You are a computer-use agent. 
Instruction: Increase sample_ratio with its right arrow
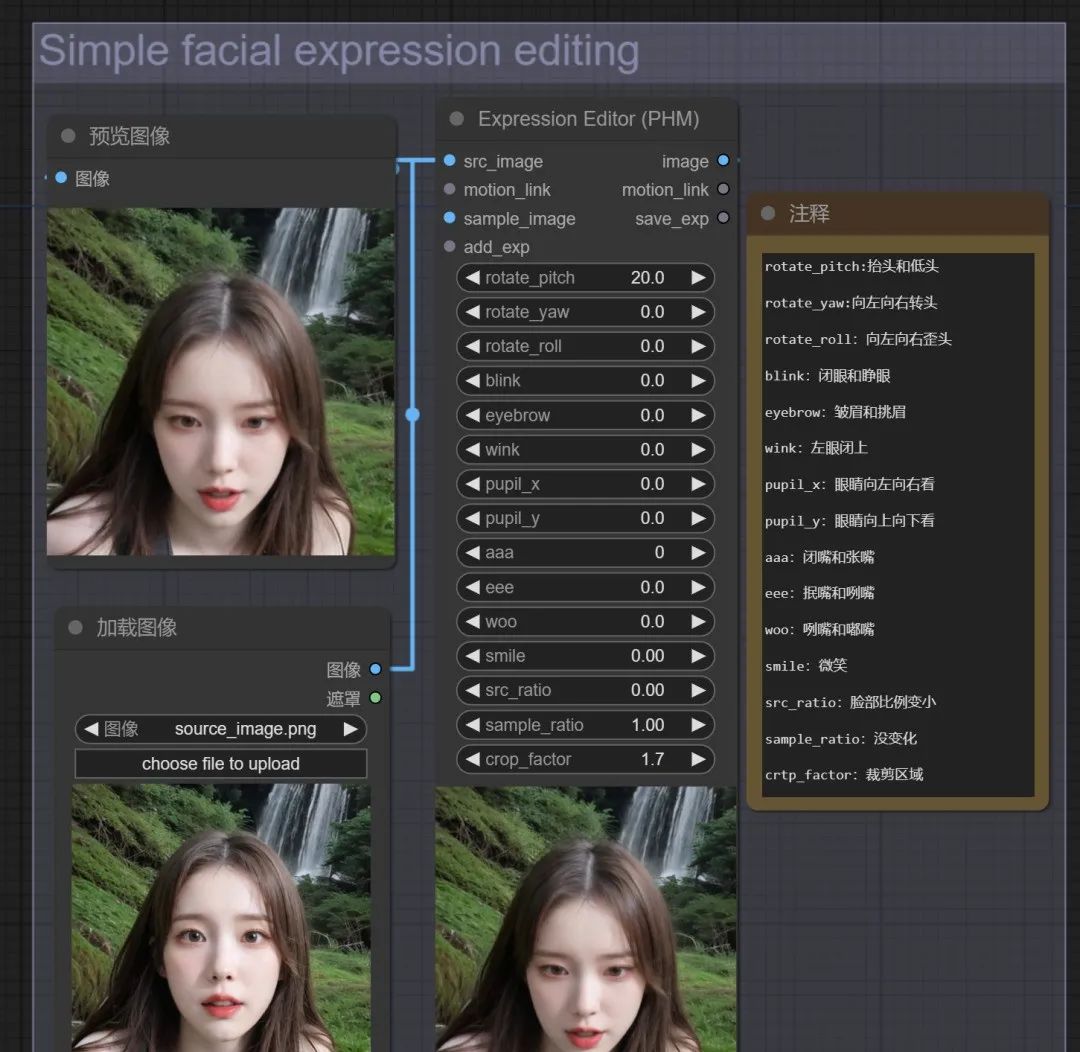tap(698, 725)
